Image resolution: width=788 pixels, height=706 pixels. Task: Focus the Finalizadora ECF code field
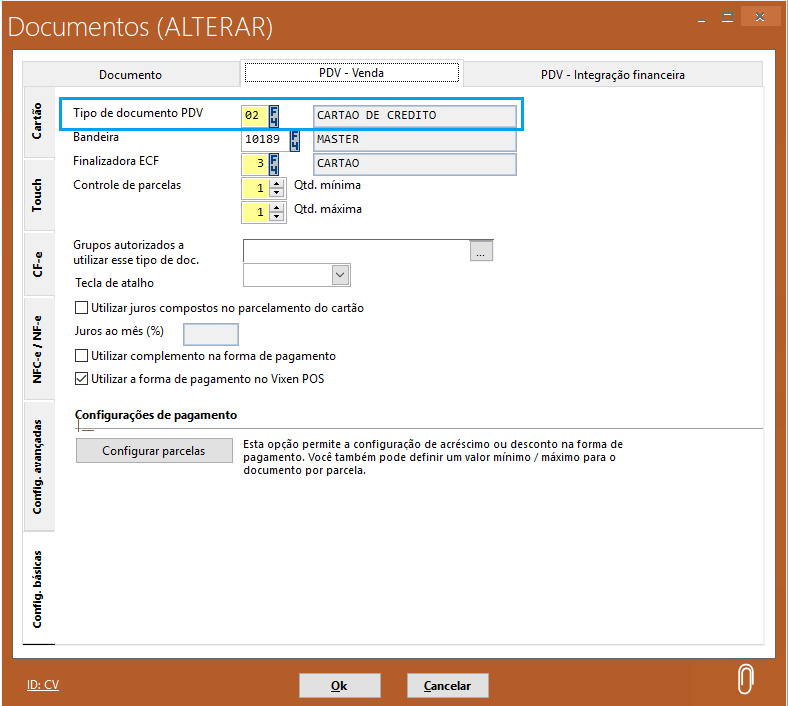(x=255, y=164)
